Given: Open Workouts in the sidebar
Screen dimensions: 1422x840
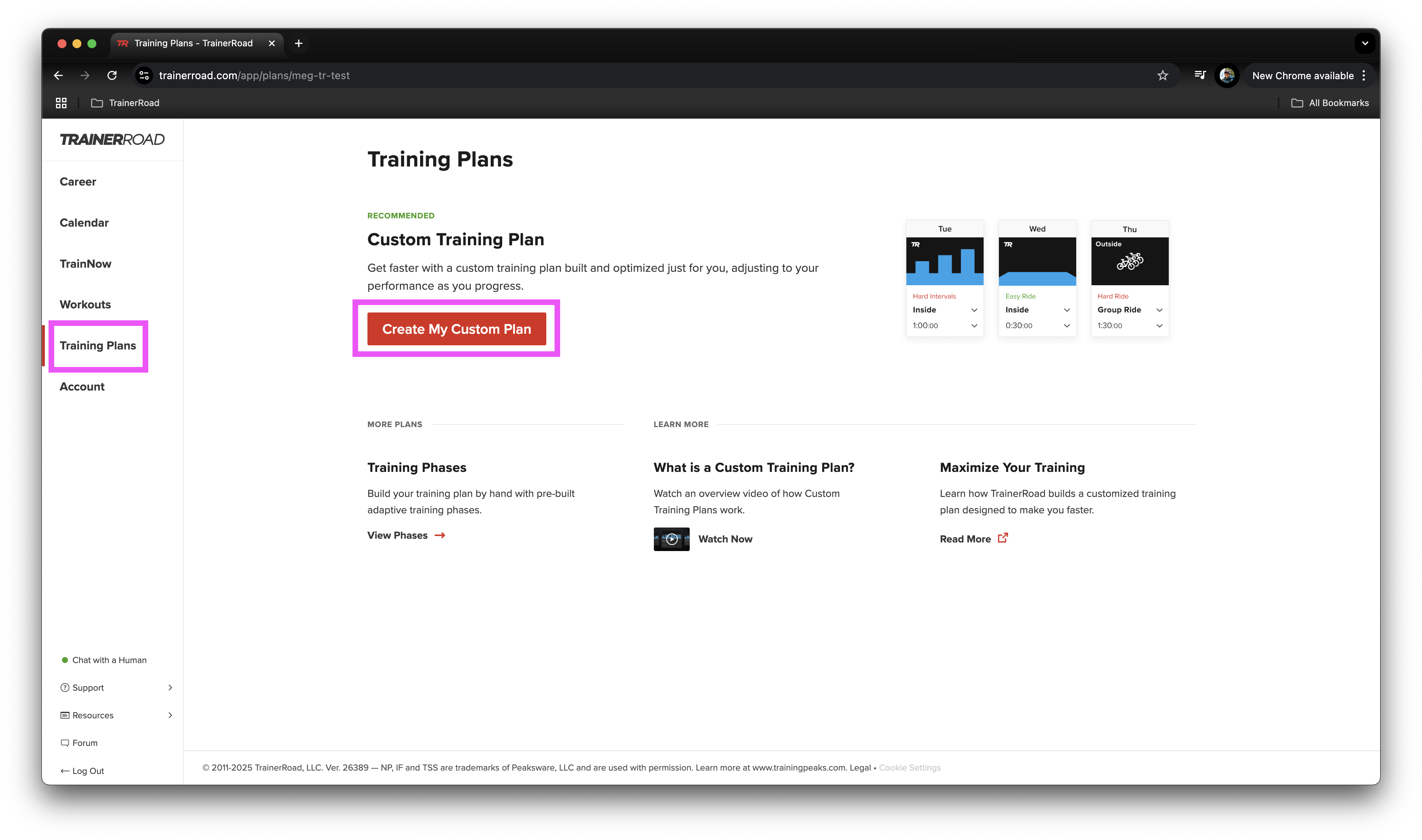Looking at the screenshot, I should click(x=85, y=305).
